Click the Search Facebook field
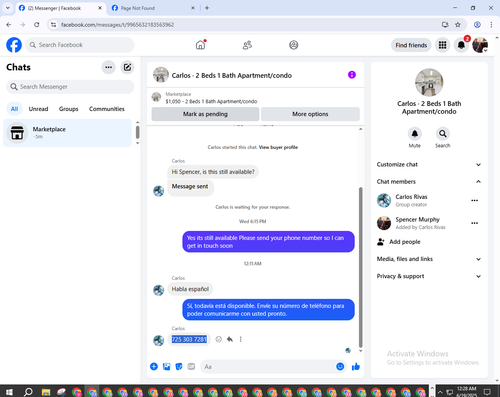 coord(80,45)
